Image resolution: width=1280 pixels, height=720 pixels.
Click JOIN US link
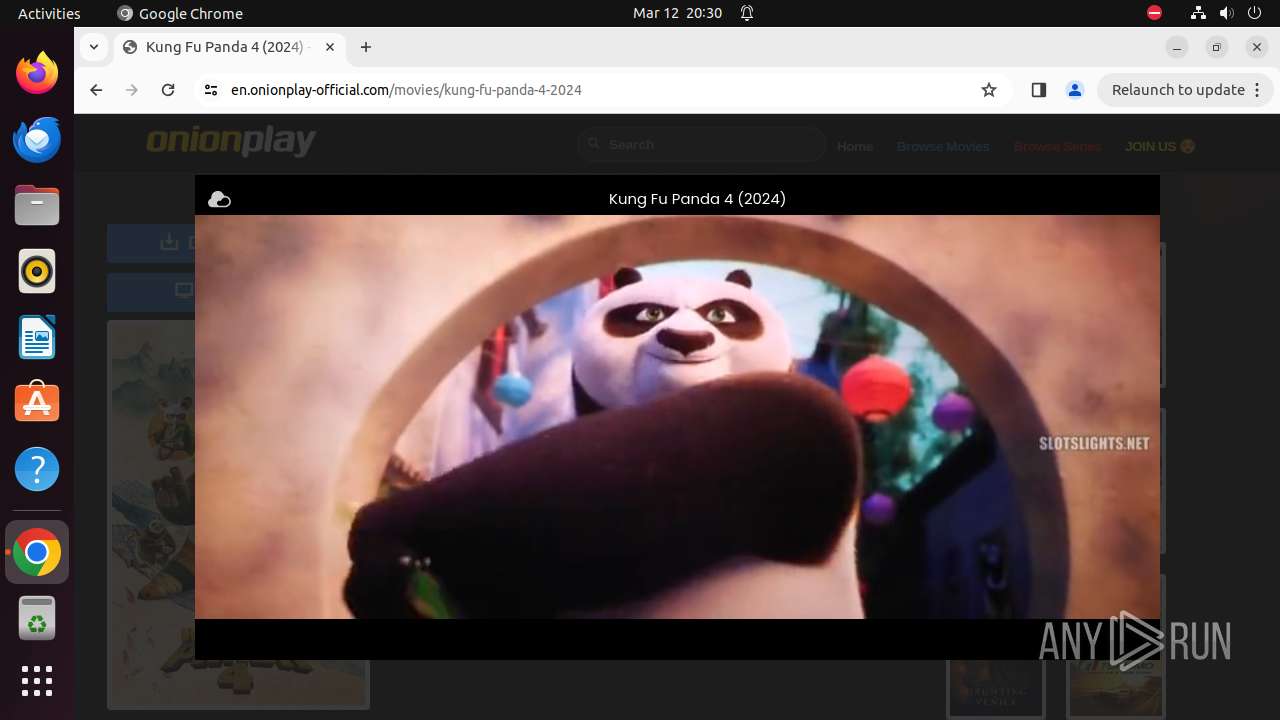click(x=1160, y=146)
